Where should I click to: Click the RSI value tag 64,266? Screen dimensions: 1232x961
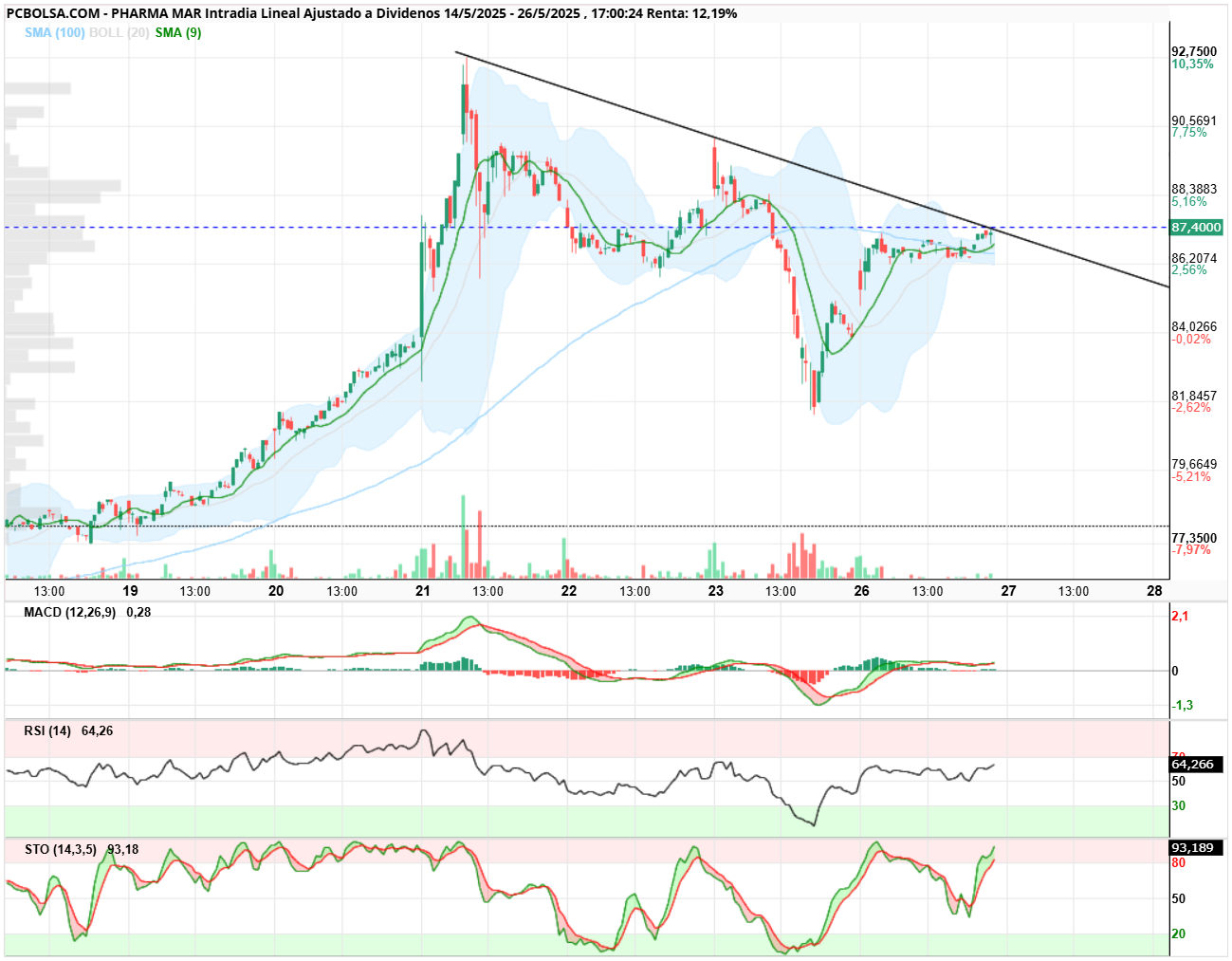1195,765
